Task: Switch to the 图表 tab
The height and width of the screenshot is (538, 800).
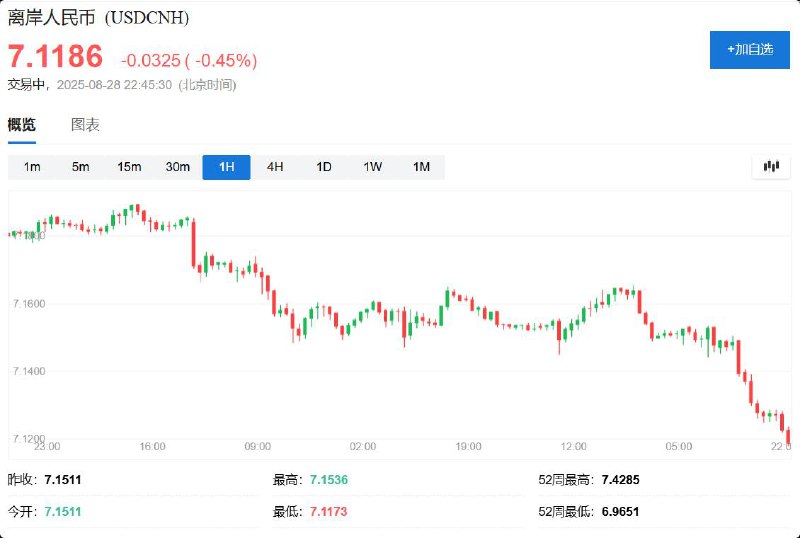Action: coord(85,125)
